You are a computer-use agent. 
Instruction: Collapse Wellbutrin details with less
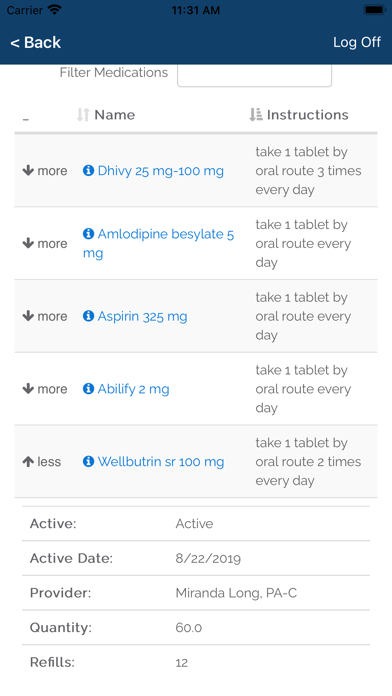click(42, 462)
